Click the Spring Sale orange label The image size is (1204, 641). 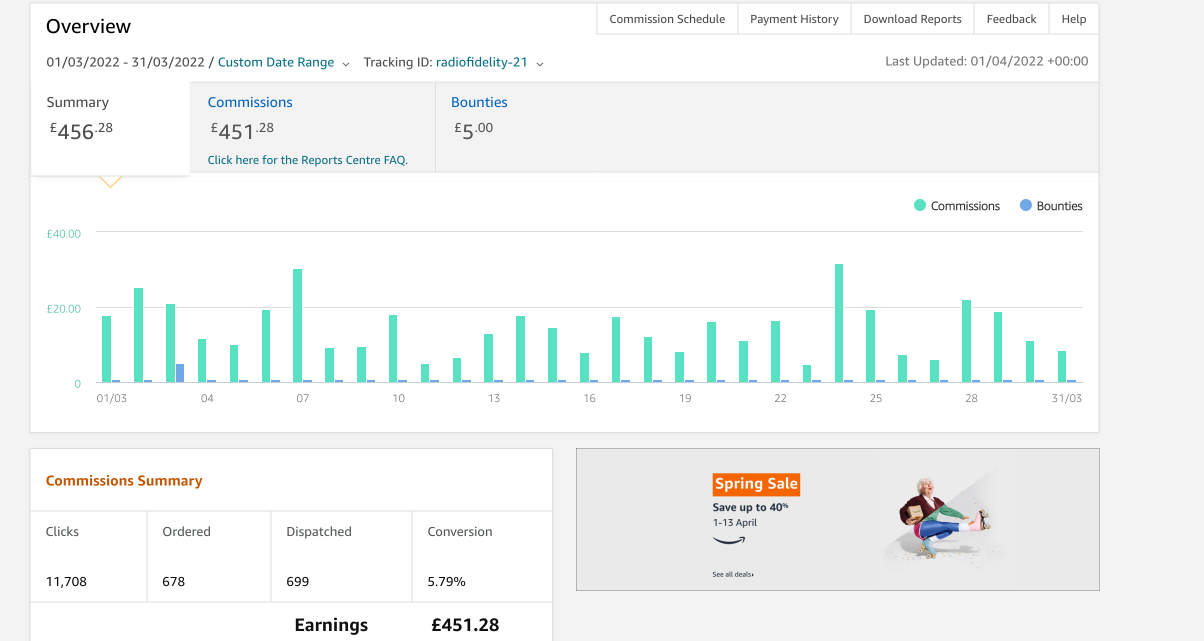pyautogui.click(x=756, y=484)
